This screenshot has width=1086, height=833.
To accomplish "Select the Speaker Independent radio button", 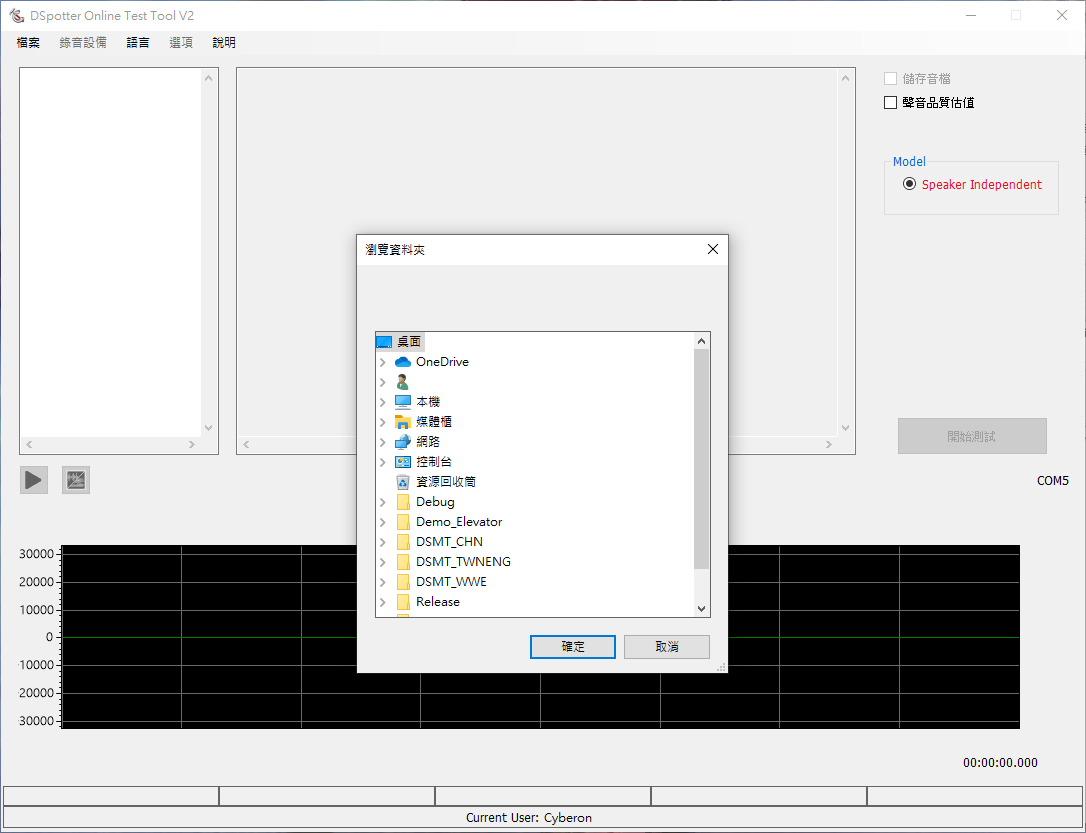I will [909, 184].
